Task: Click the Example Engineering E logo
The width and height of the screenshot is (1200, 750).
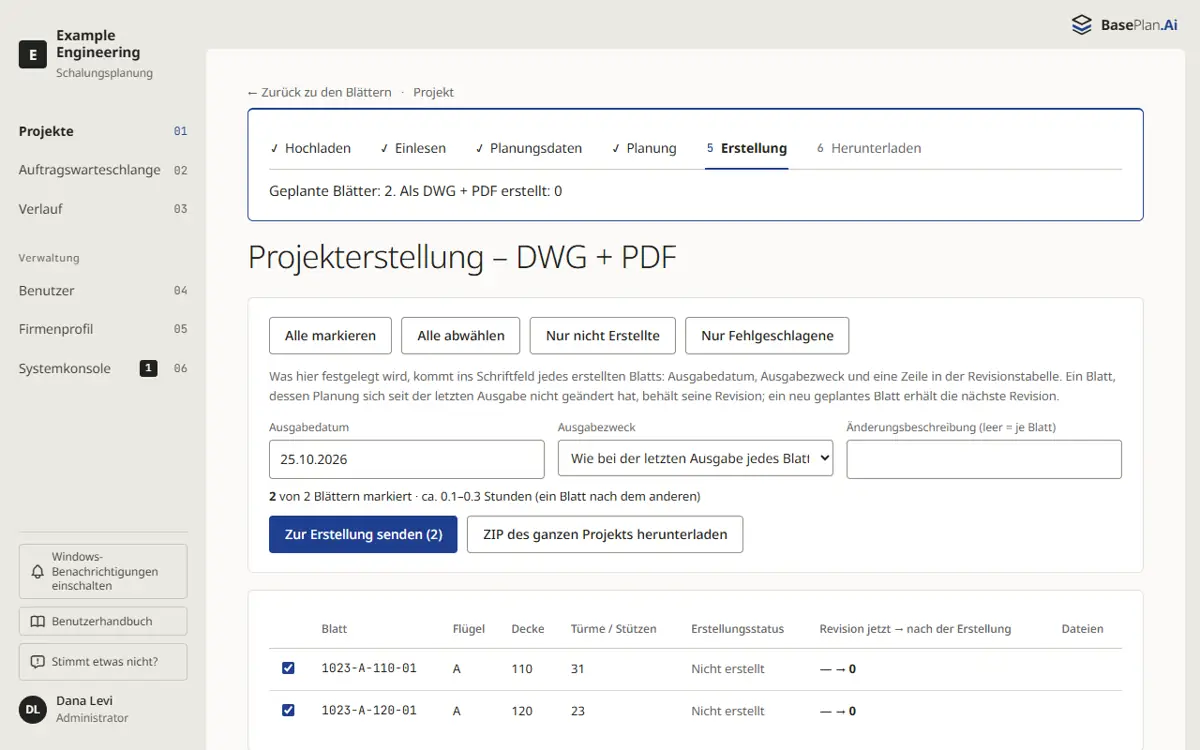Action: pyautogui.click(x=33, y=55)
